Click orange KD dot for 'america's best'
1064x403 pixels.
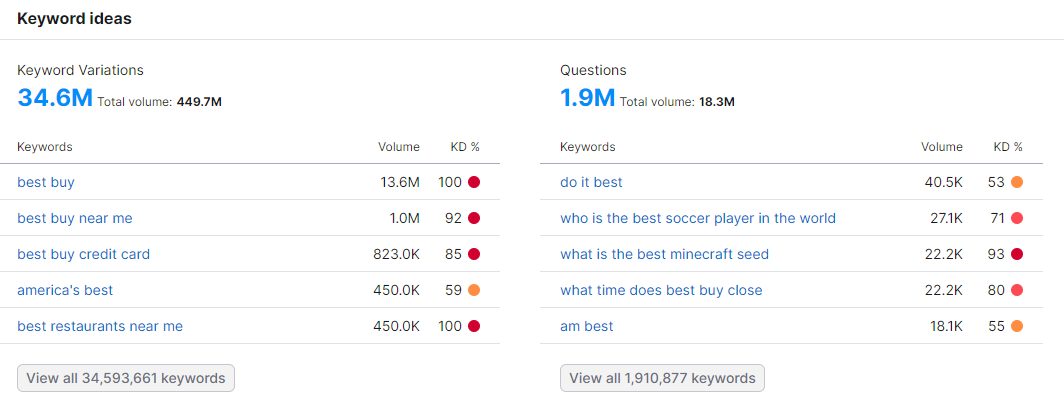coord(474,290)
